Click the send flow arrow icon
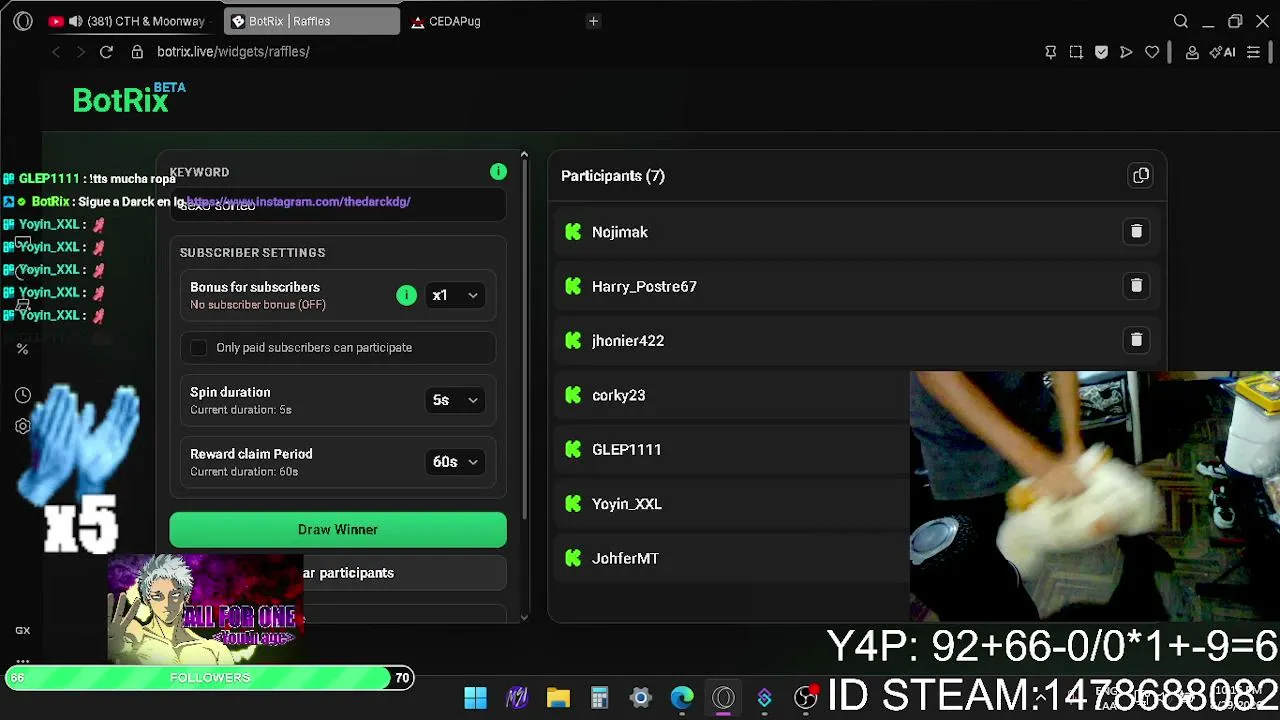 pyautogui.click(x=1126, y=52)
